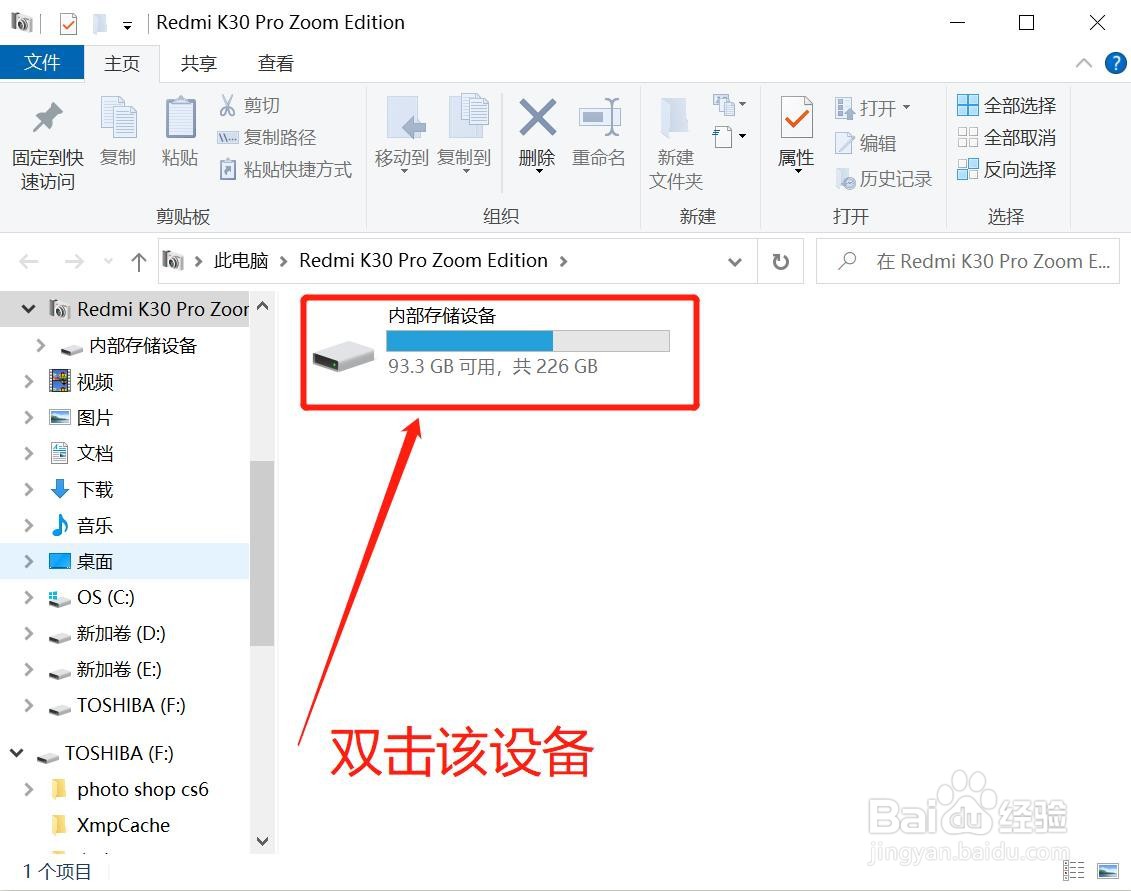Click the Refresh button beside address bar
Screen dimensions: 1131x891
[x=780, y=261]
